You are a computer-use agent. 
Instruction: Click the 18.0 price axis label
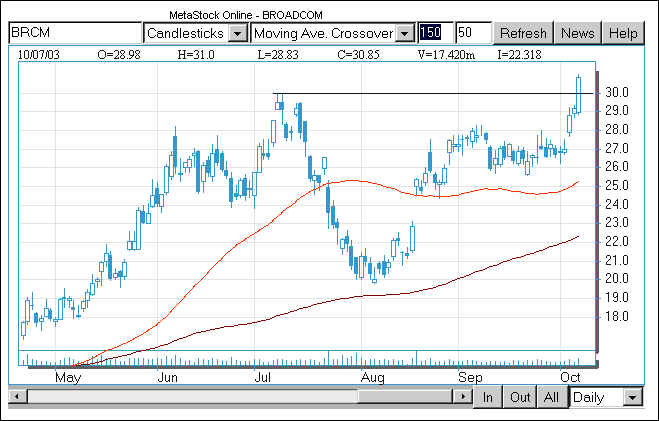click(x=617, y=316)
